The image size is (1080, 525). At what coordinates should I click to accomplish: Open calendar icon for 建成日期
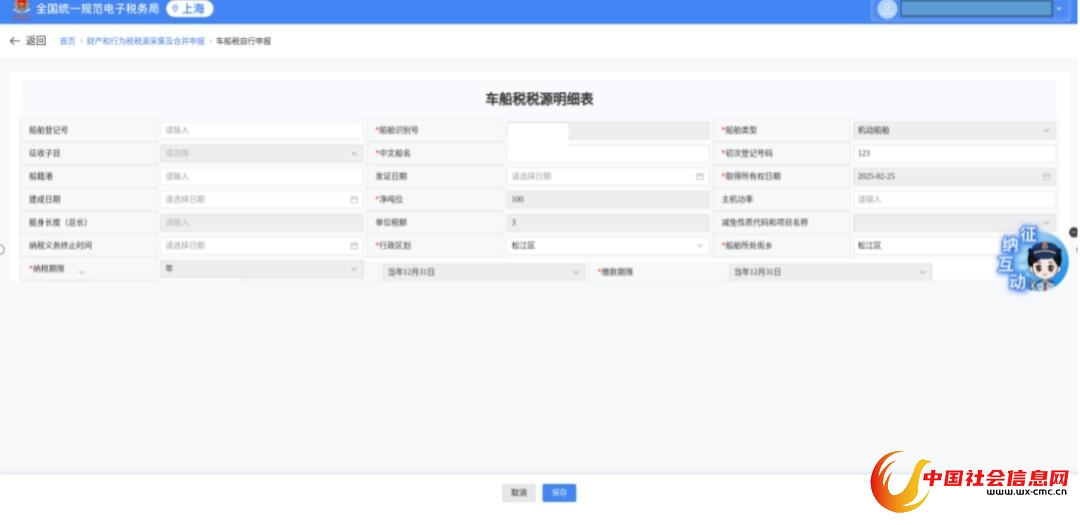tap(354, 199)
